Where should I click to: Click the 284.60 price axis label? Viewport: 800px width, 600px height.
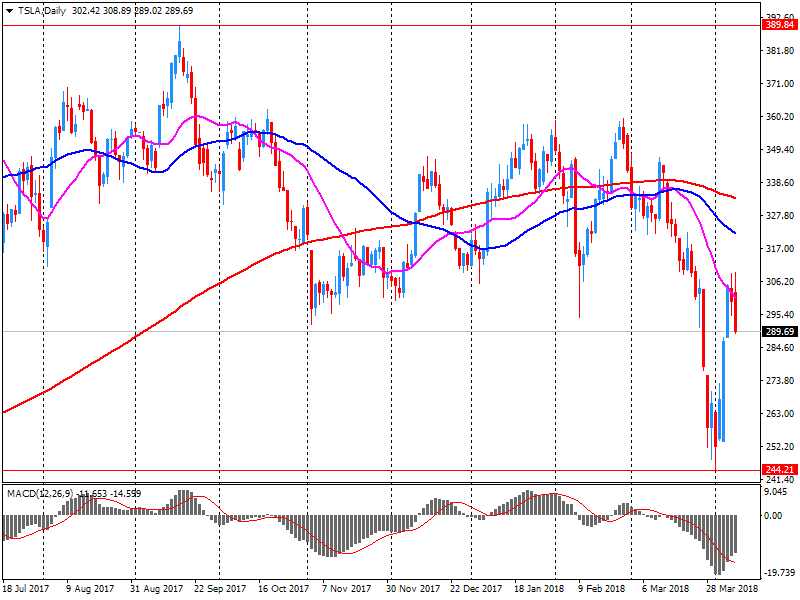pyautogui.click(x=780, y=347)
